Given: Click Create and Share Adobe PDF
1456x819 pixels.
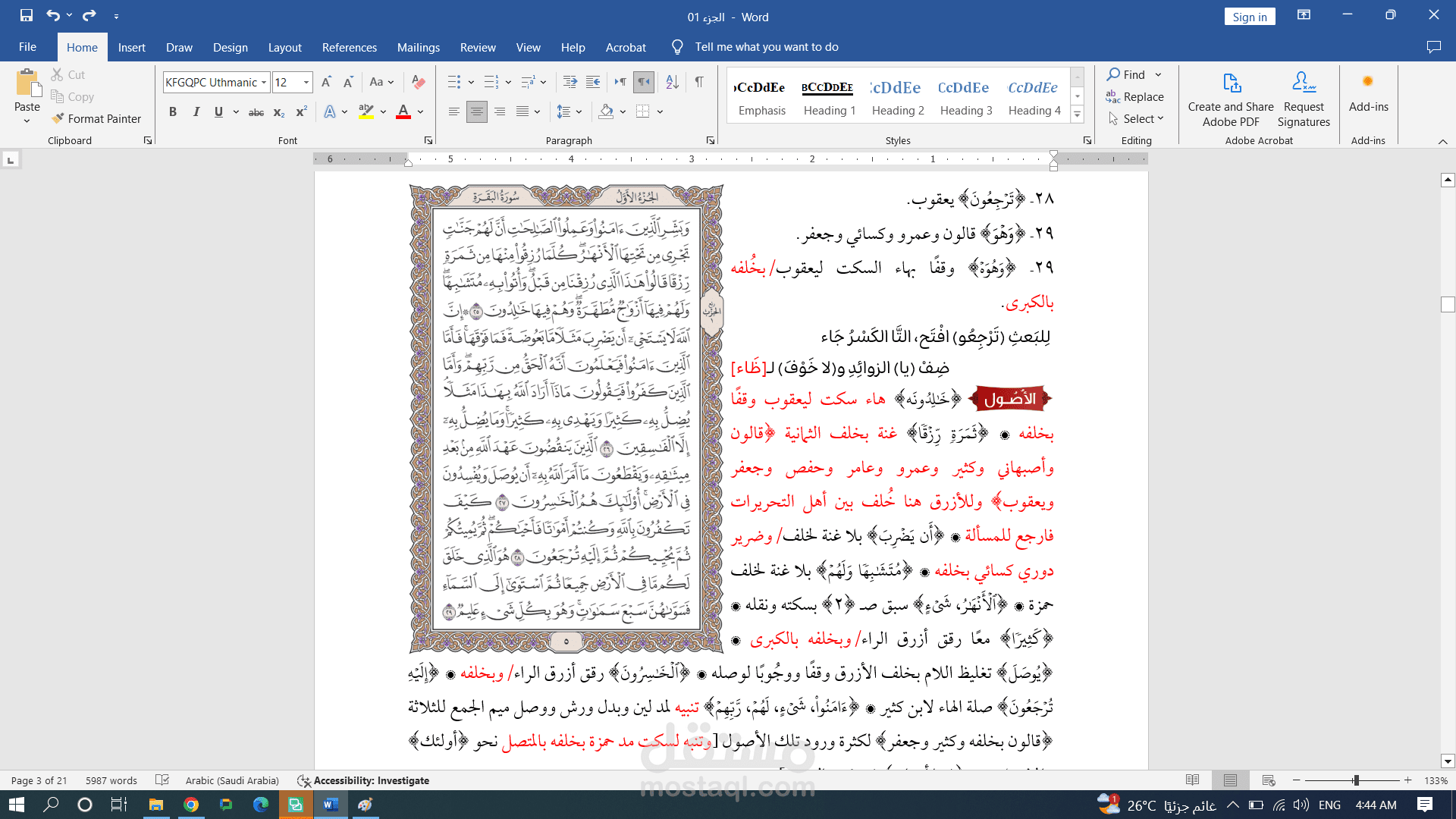Looking at the screenshot, I should (x=1231, y=99).
